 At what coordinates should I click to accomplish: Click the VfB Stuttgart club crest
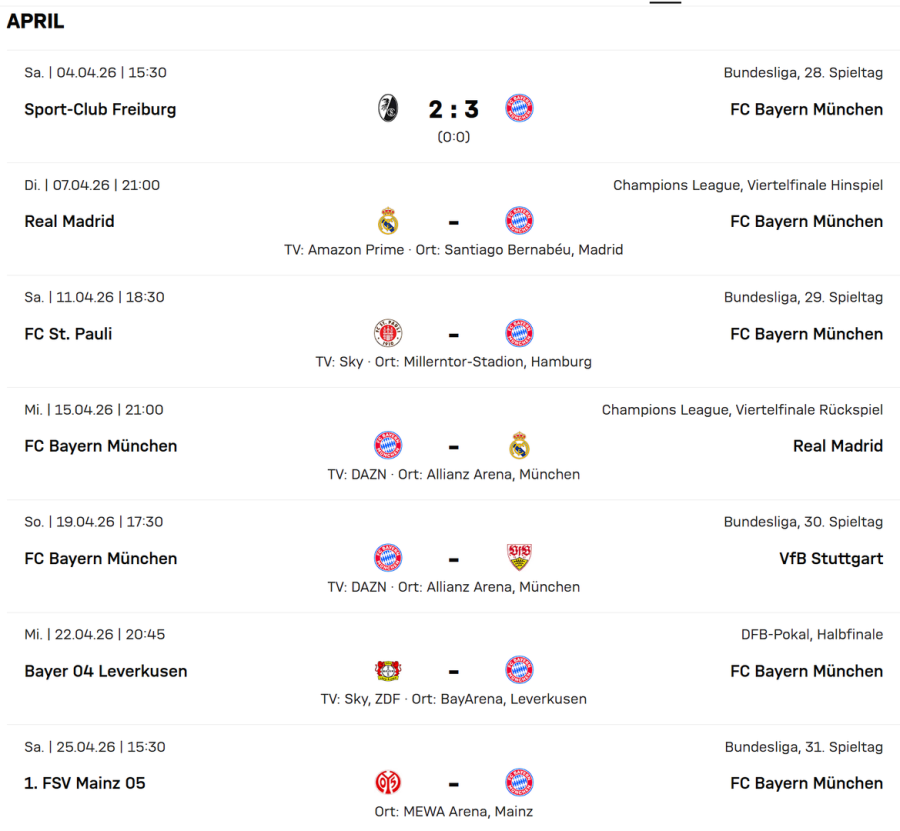tap(519, 558)
